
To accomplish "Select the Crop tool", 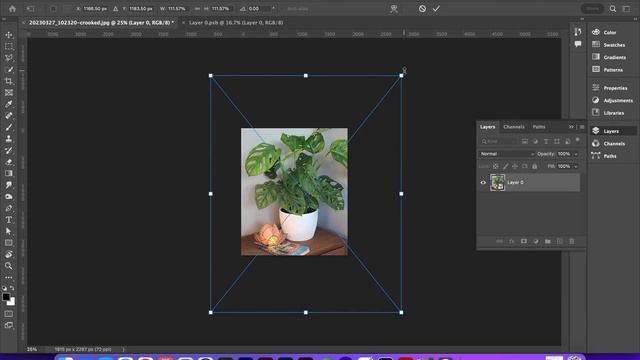I will tap(9, 81).
